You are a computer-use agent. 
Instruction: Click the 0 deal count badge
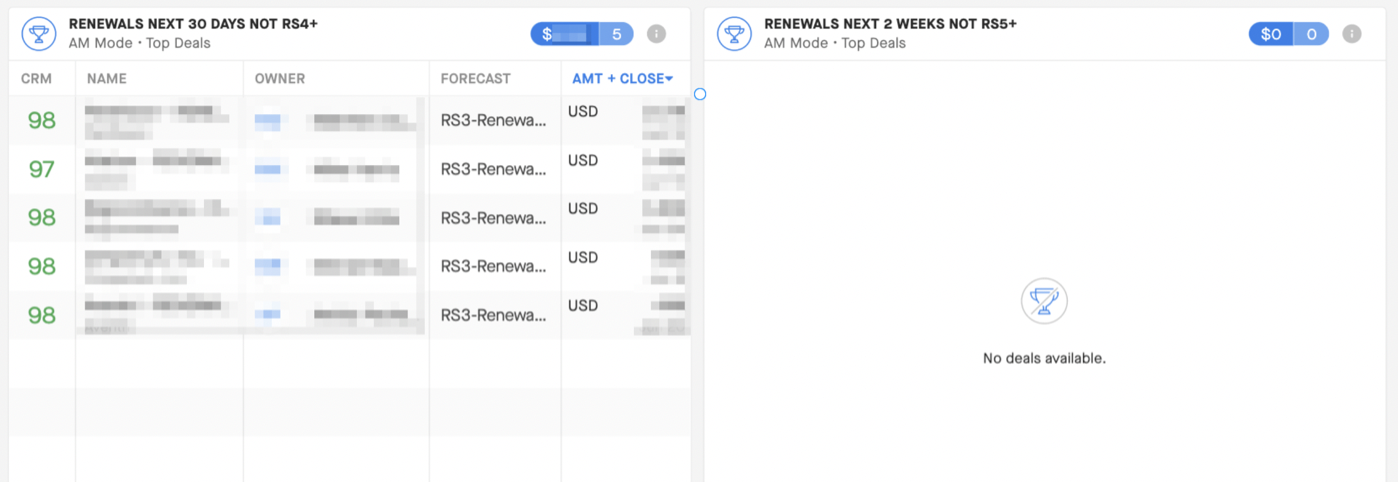[1311, 34]
